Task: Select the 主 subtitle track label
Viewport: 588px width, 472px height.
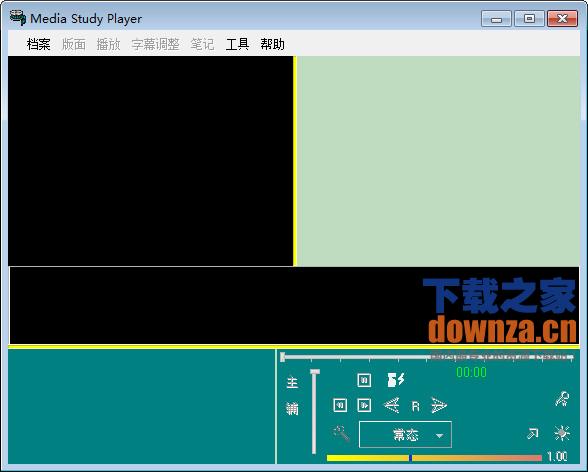Action: [292, 383]
